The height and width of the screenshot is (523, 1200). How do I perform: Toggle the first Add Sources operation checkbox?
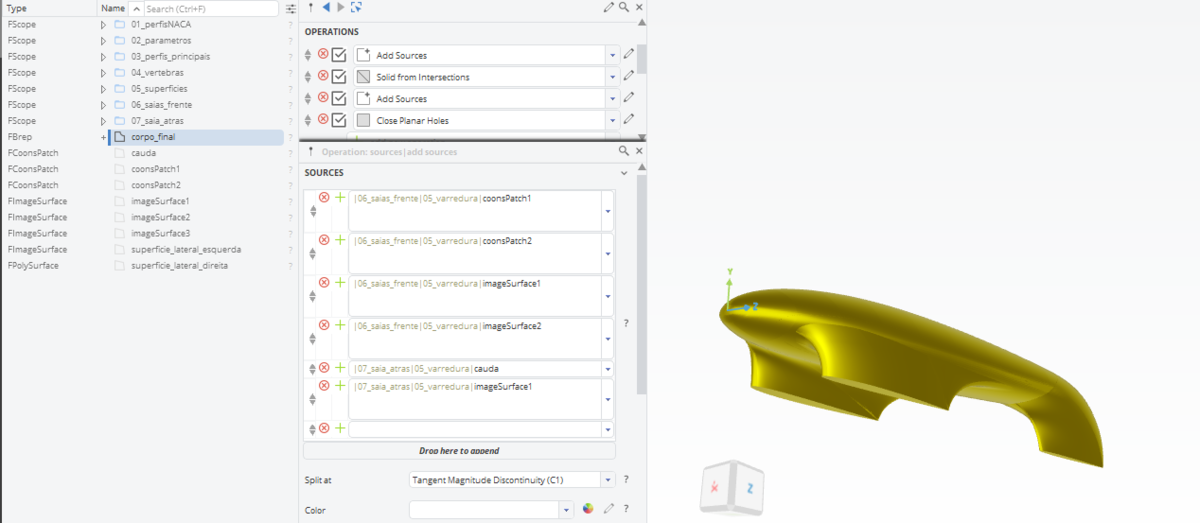pos(339,55)
